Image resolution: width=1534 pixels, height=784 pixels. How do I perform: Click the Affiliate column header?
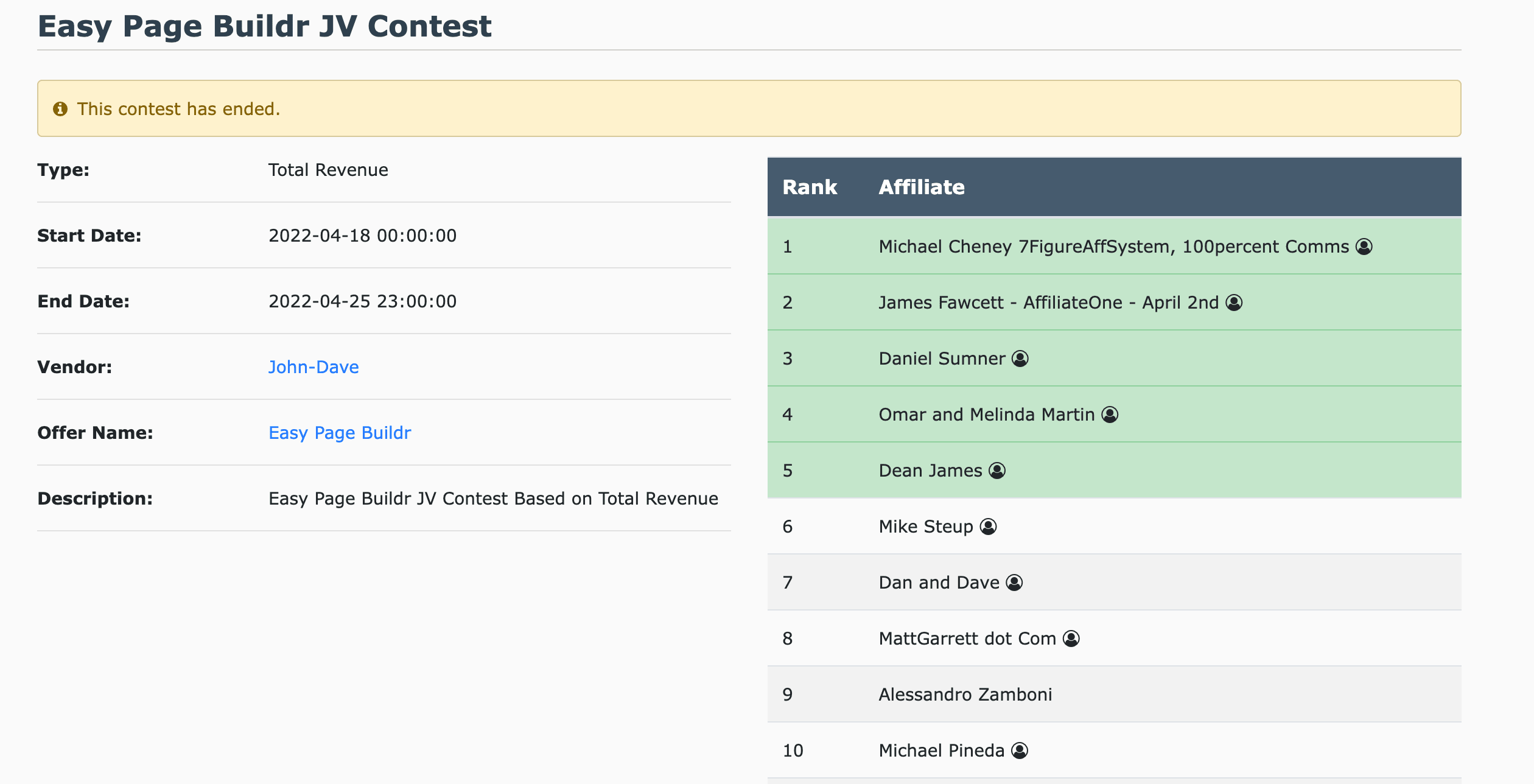point(922,187)
